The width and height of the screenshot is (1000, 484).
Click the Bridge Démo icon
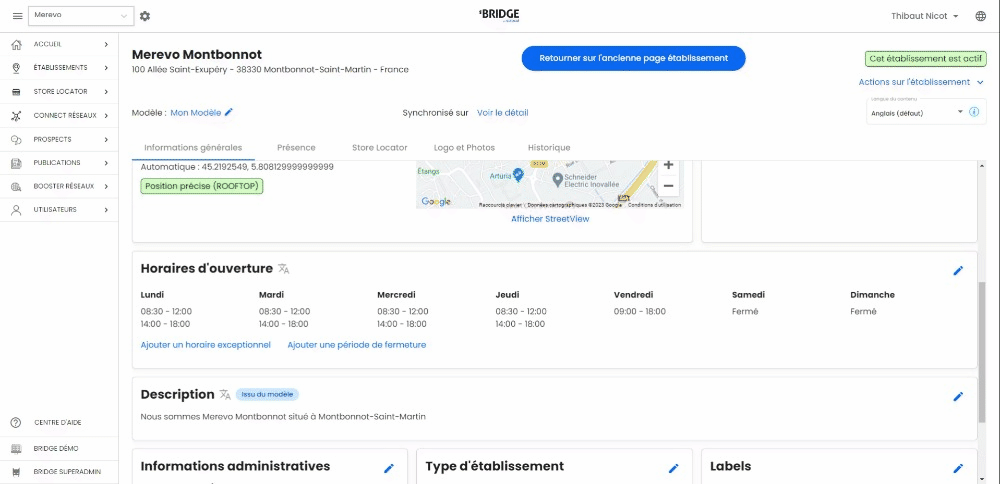pyautogui.click(x=17, y=448)
